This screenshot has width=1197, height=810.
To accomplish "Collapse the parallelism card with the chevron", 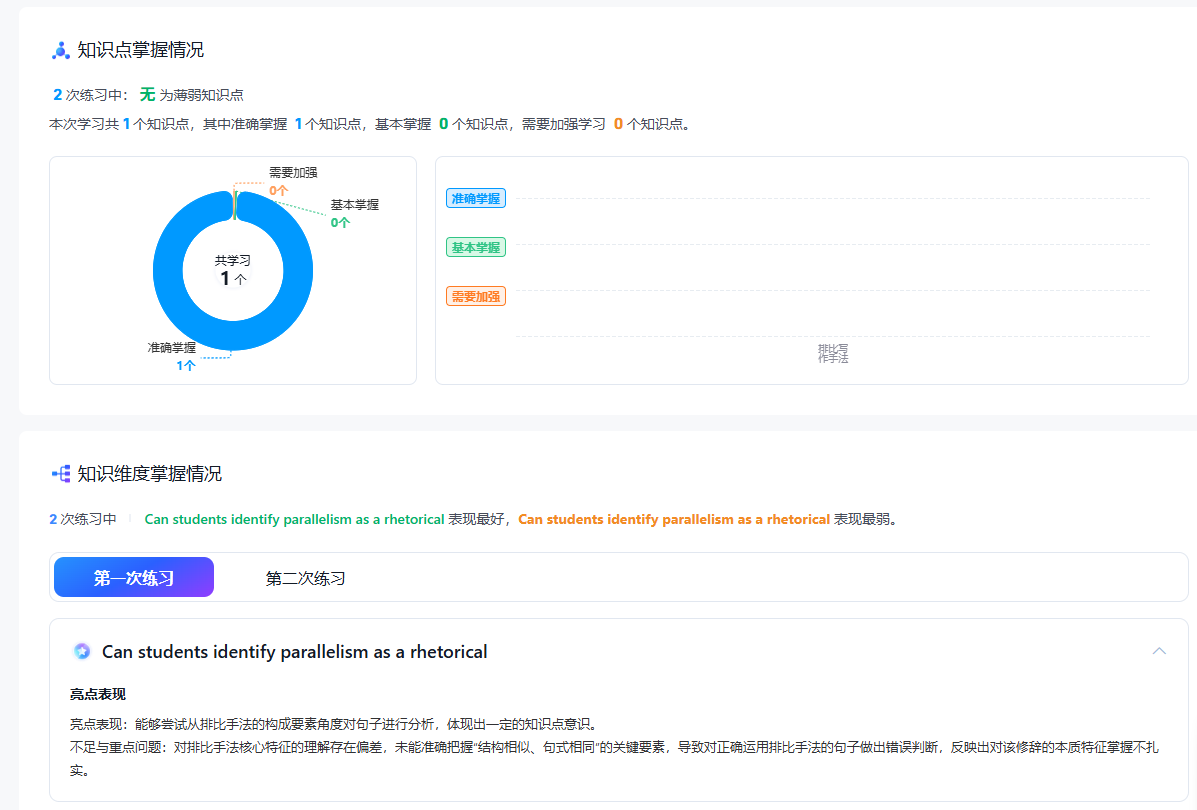I will [x=1159, y=651].
